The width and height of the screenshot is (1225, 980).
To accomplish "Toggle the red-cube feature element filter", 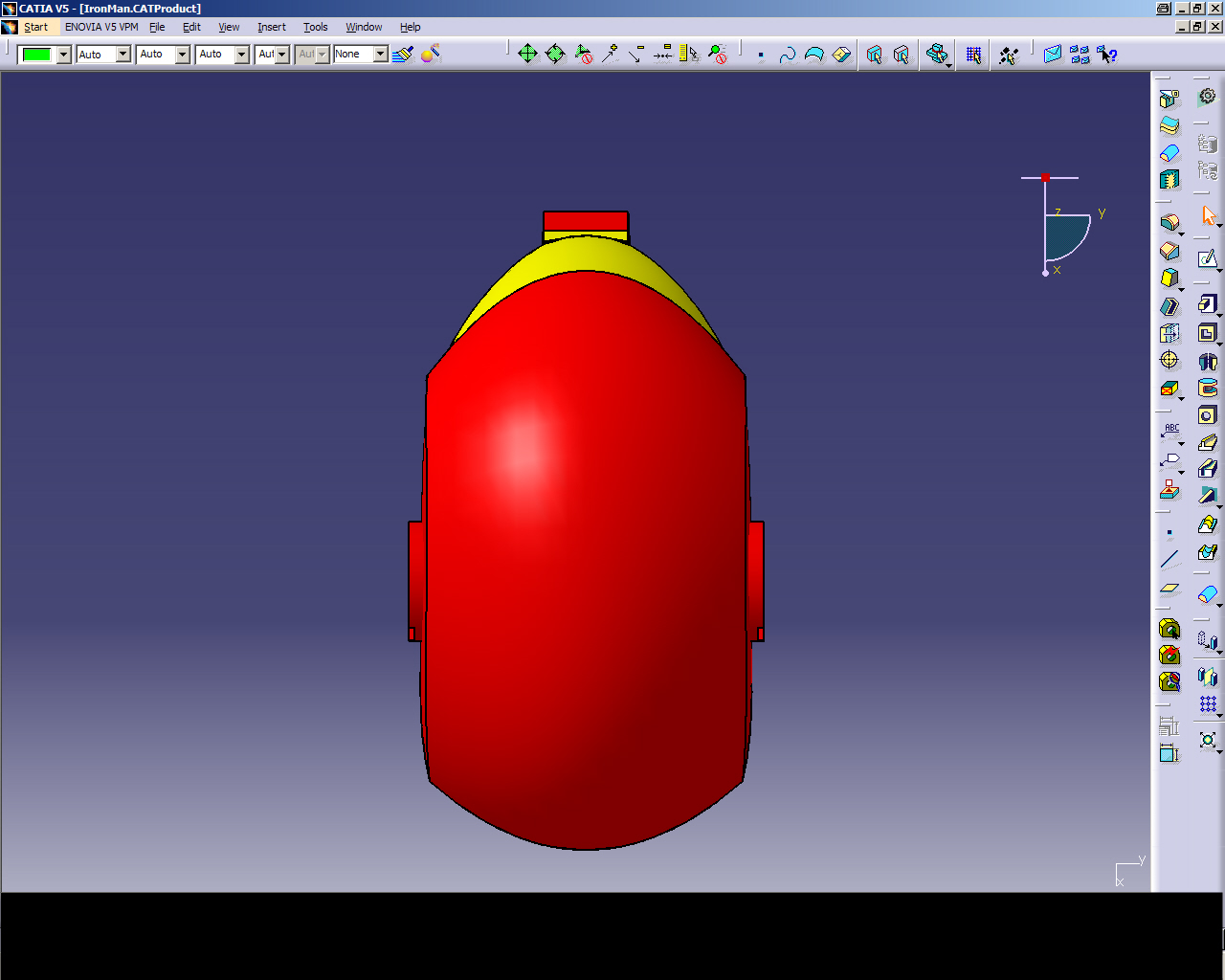I will click(874, 55).
